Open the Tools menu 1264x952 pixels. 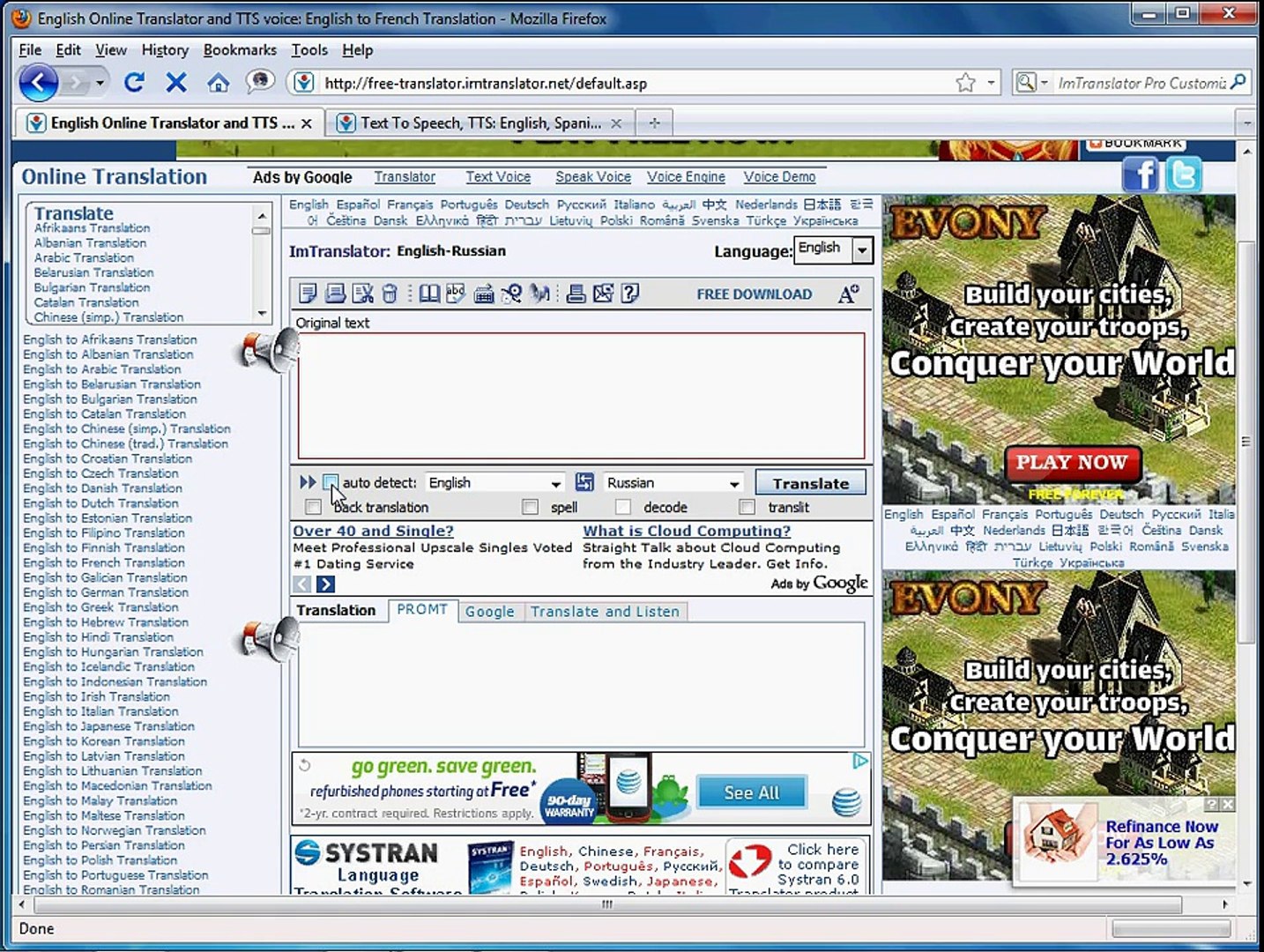click(x=309, y=50)
